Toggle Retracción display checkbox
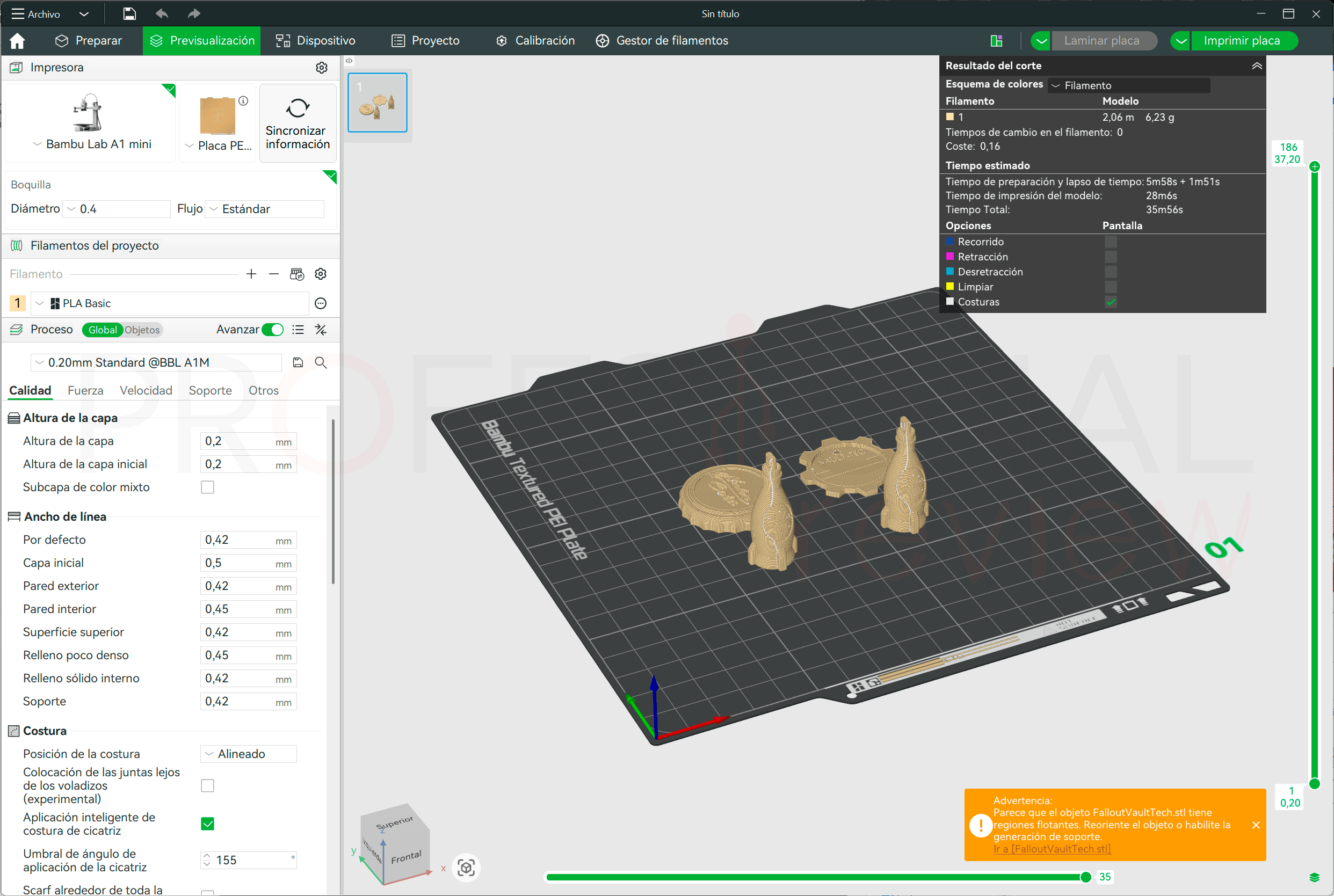 1111,257
